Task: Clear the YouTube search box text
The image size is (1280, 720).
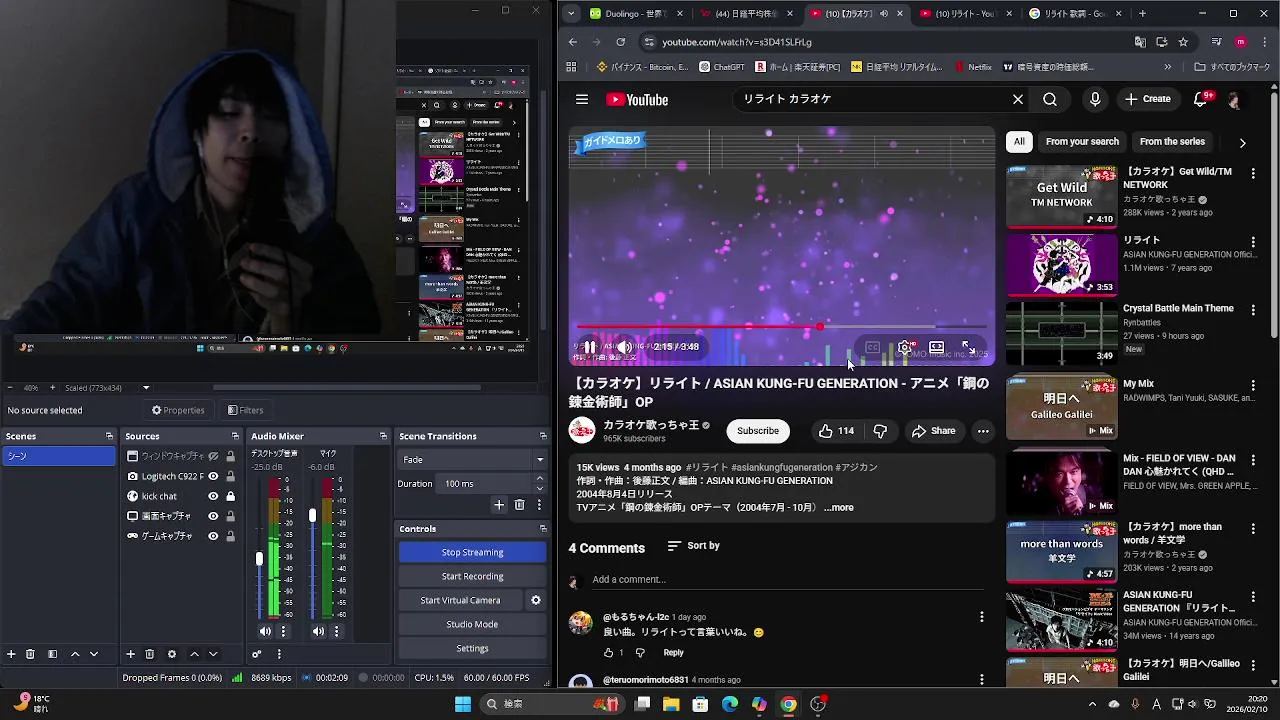Action: point(1018,99)
